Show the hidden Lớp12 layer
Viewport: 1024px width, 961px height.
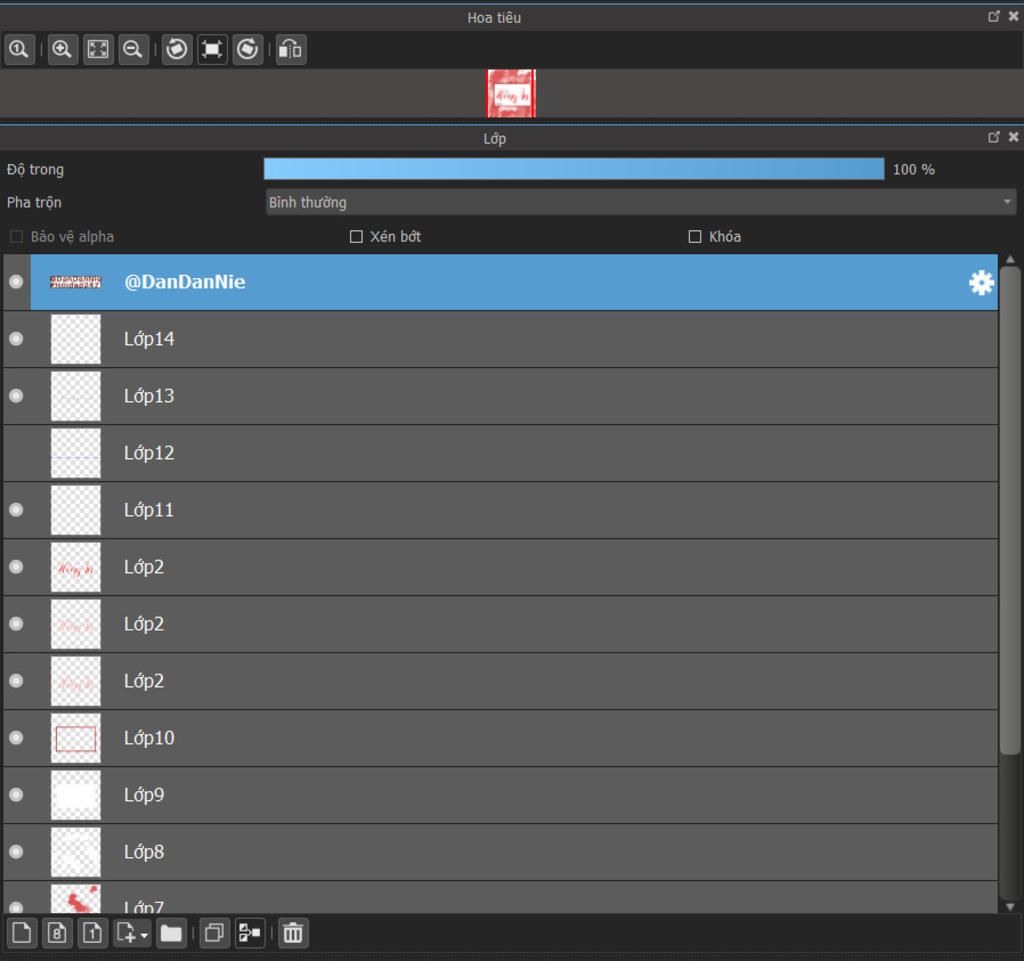click(16, 453)
